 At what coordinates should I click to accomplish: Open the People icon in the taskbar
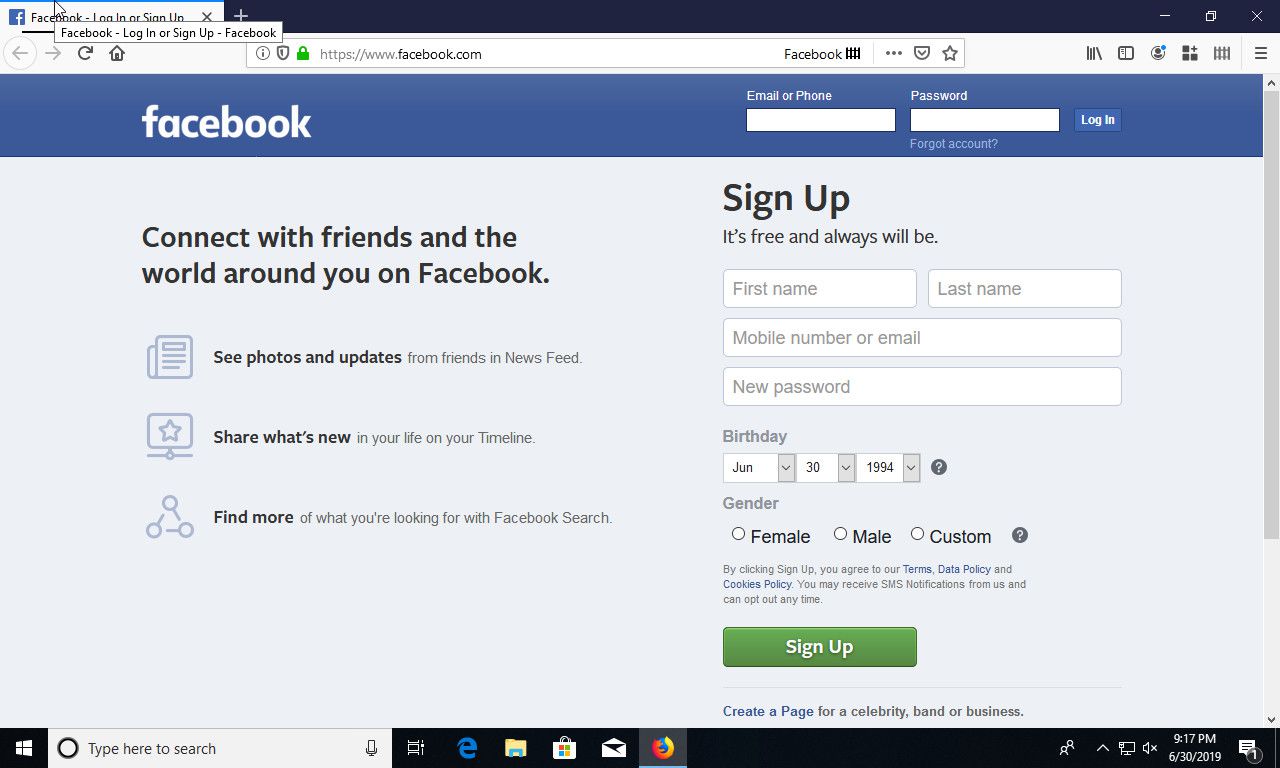[1067, 748]
